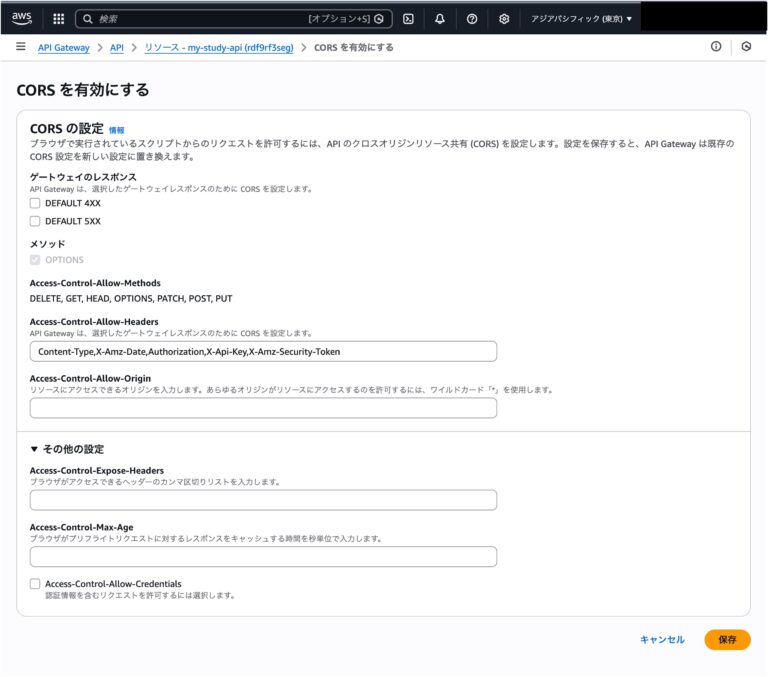Viewport: 768px width, 677px height.
Task: Open the AWS services grid menu
Action: pos(58,19)
